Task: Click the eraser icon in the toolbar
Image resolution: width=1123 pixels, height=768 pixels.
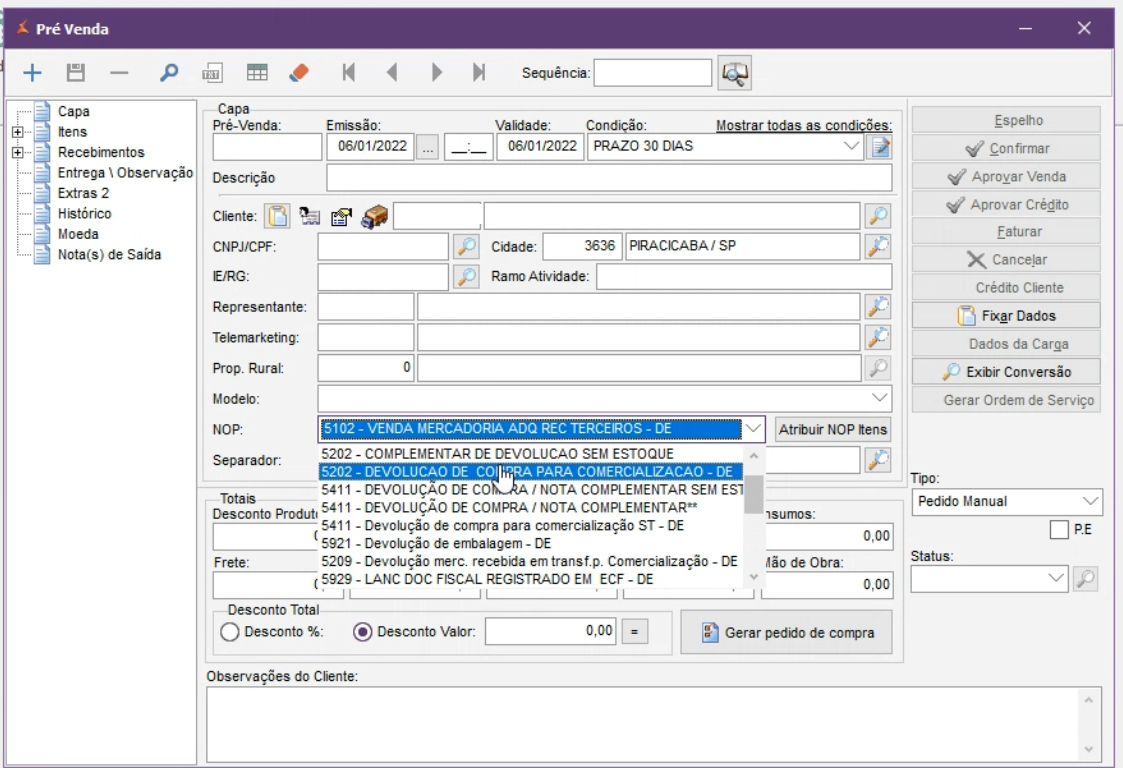Action: click(299, 72)
